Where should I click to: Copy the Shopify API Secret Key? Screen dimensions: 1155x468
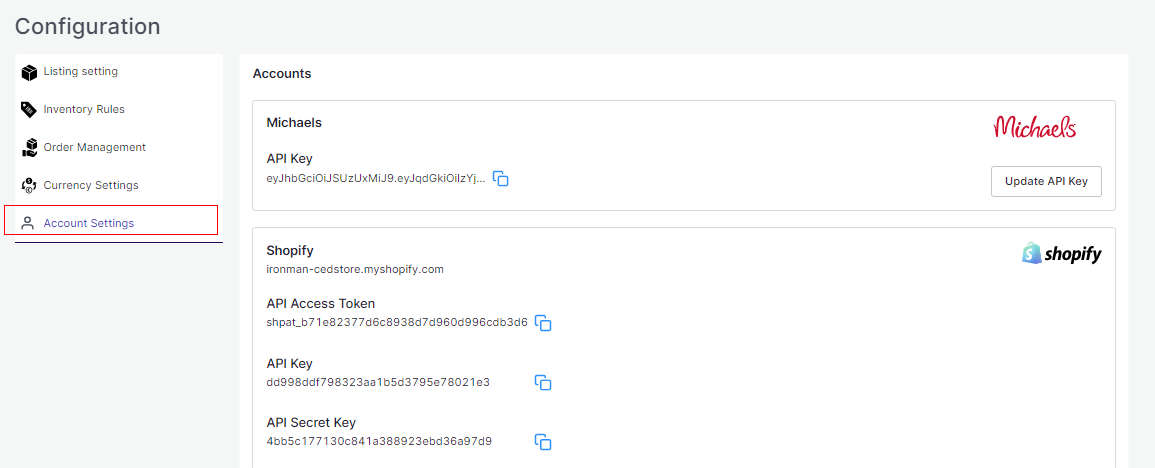point(543,442)
